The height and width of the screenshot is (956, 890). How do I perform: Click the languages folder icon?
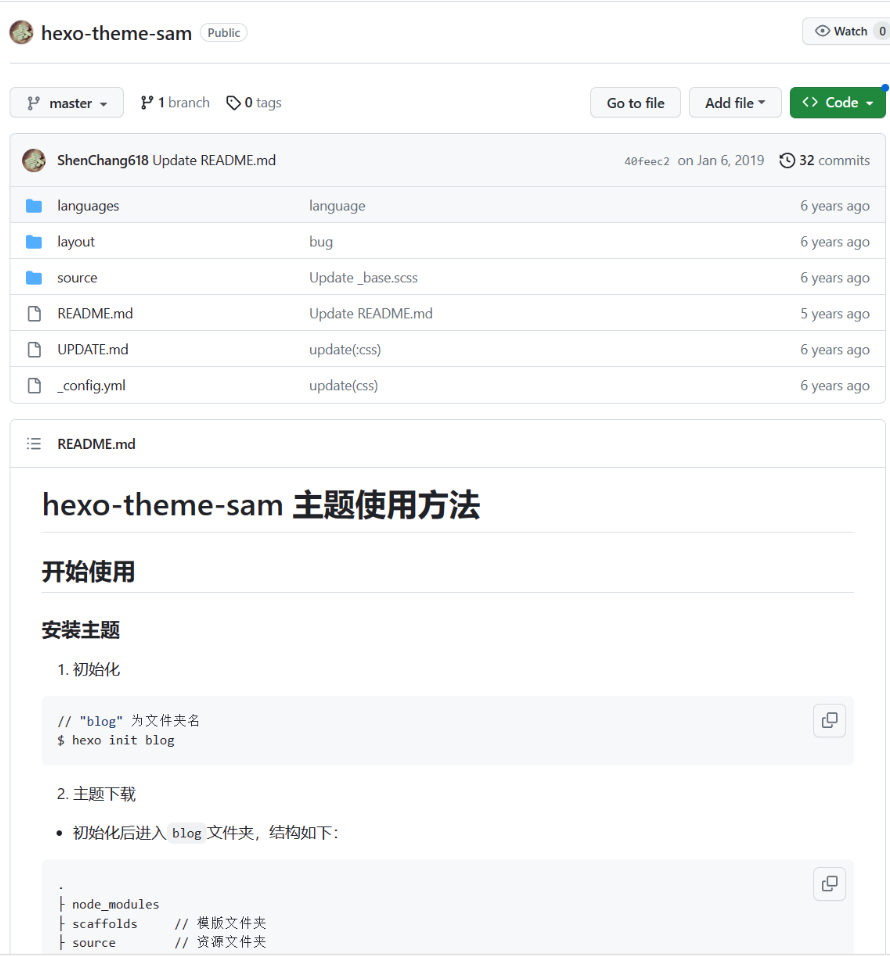click(x=34, y=206)
